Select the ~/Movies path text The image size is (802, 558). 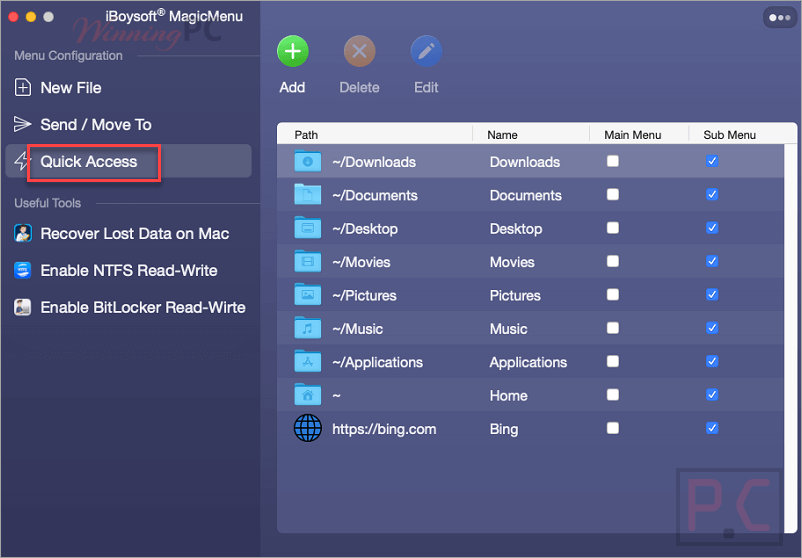point(361,262)
